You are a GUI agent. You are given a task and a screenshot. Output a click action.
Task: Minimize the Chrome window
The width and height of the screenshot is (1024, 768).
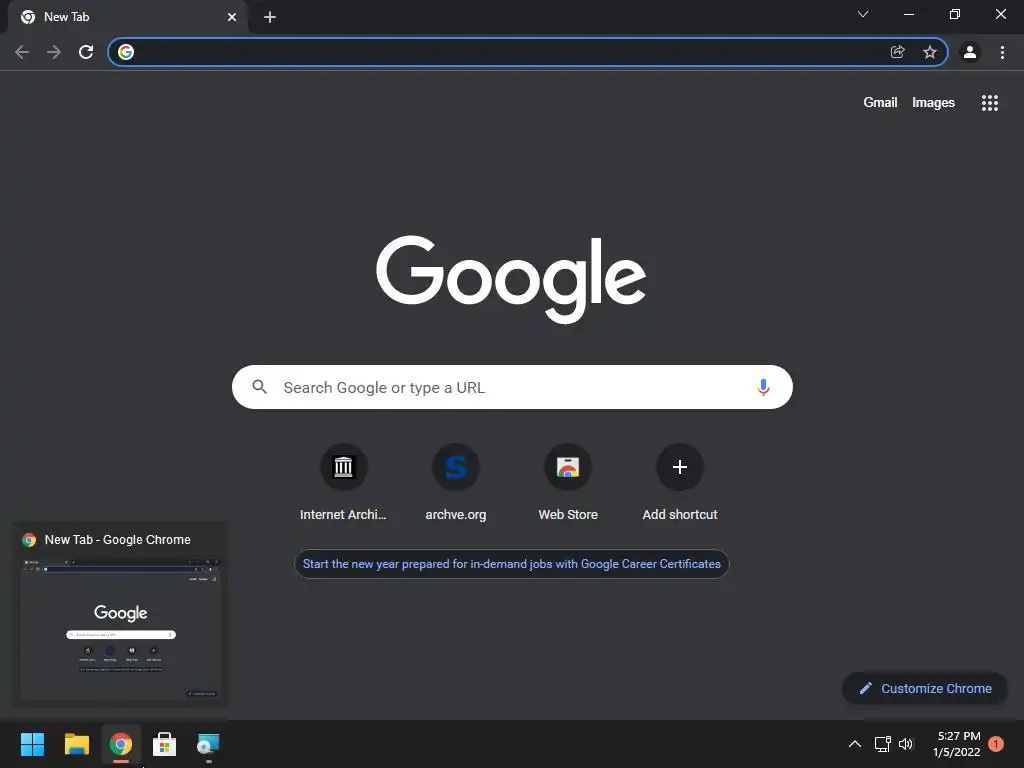(x=908, y=14)
